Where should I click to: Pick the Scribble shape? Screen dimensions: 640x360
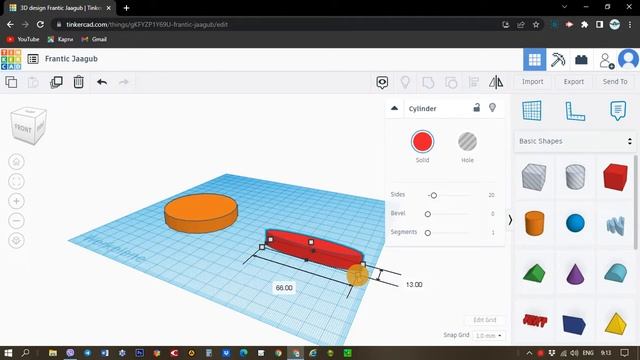(616, 226)
